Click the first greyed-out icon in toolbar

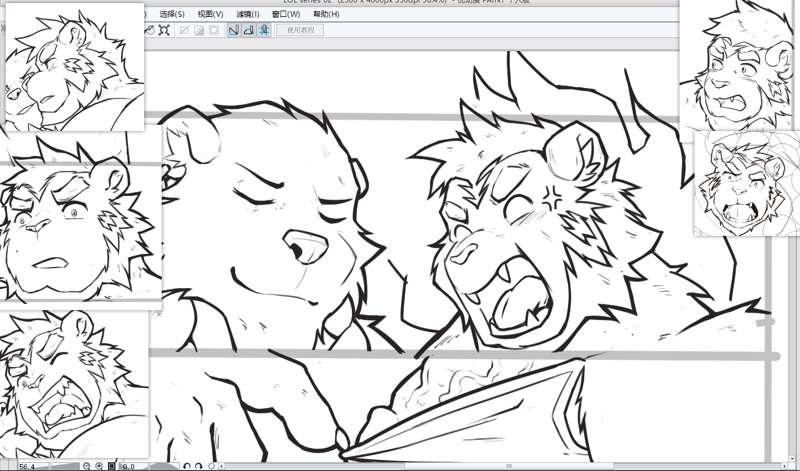click(x=184, y=30)
